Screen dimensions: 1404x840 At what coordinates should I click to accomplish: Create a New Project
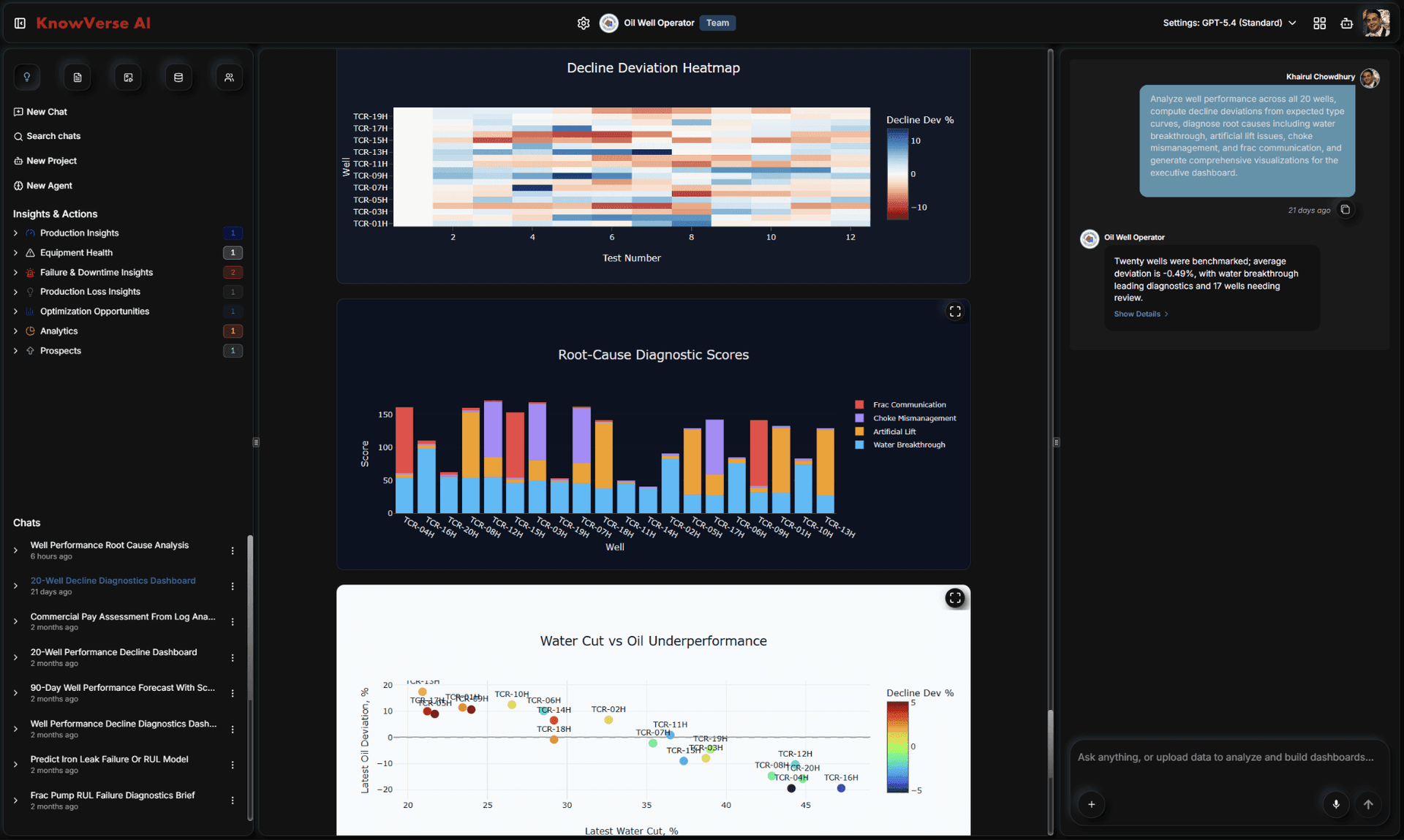tap(45, 161)
